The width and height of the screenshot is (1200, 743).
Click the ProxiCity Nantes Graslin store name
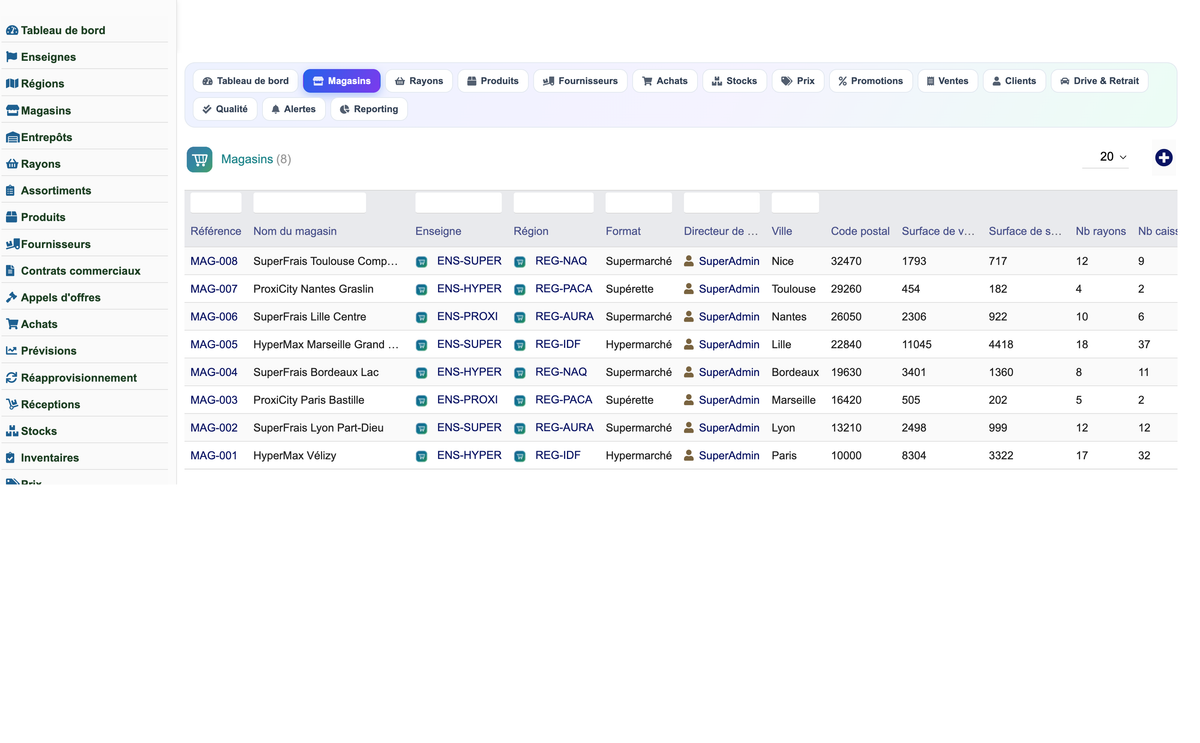[x=313, y=289]
